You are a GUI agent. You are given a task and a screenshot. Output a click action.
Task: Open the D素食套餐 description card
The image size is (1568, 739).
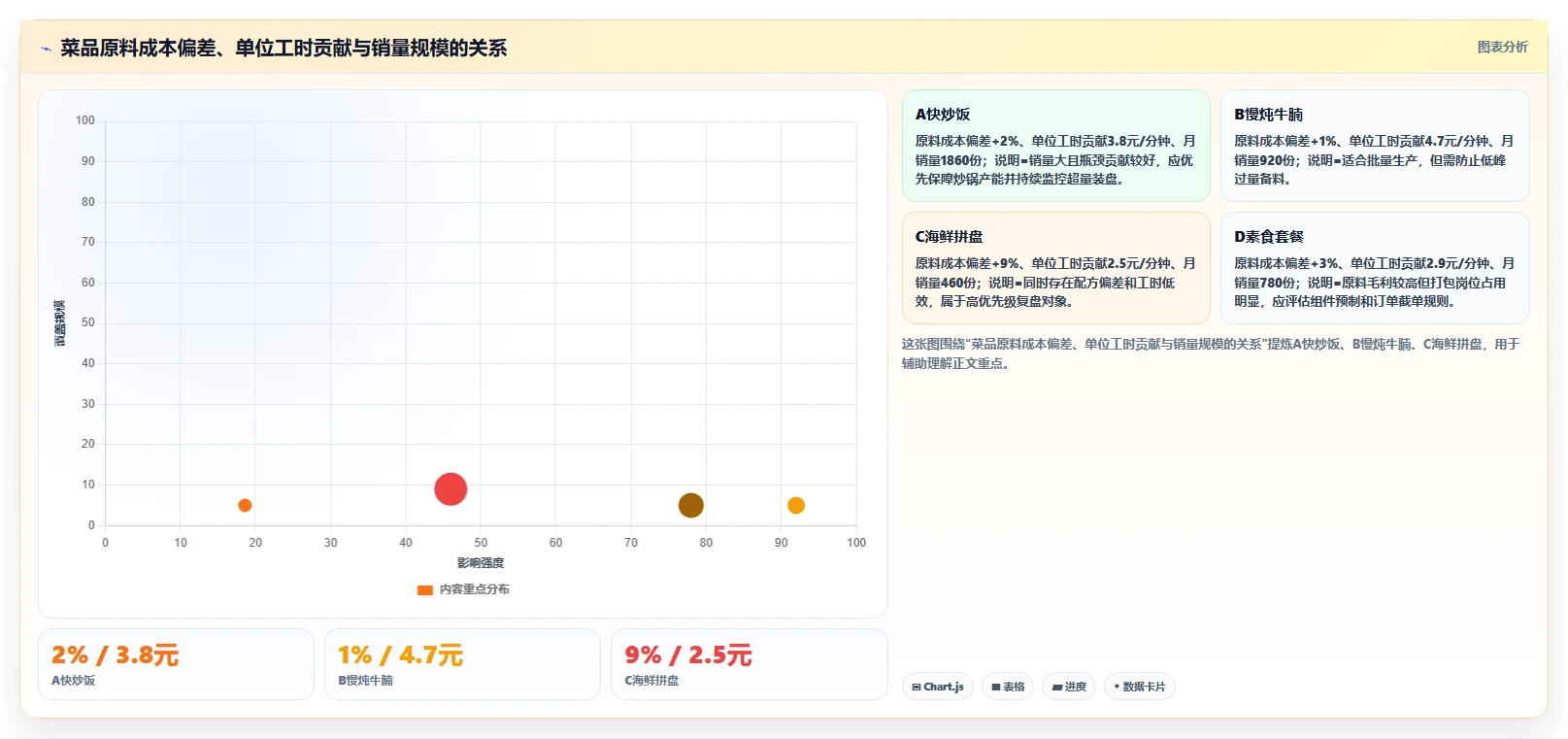1375,268
